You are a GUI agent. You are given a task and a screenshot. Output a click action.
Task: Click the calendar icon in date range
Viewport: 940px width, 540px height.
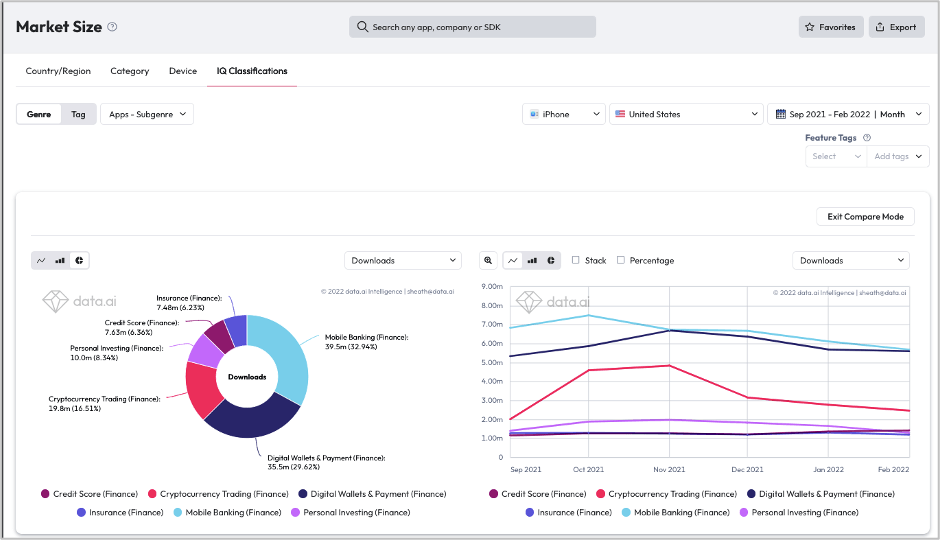[x=781, y=114]
